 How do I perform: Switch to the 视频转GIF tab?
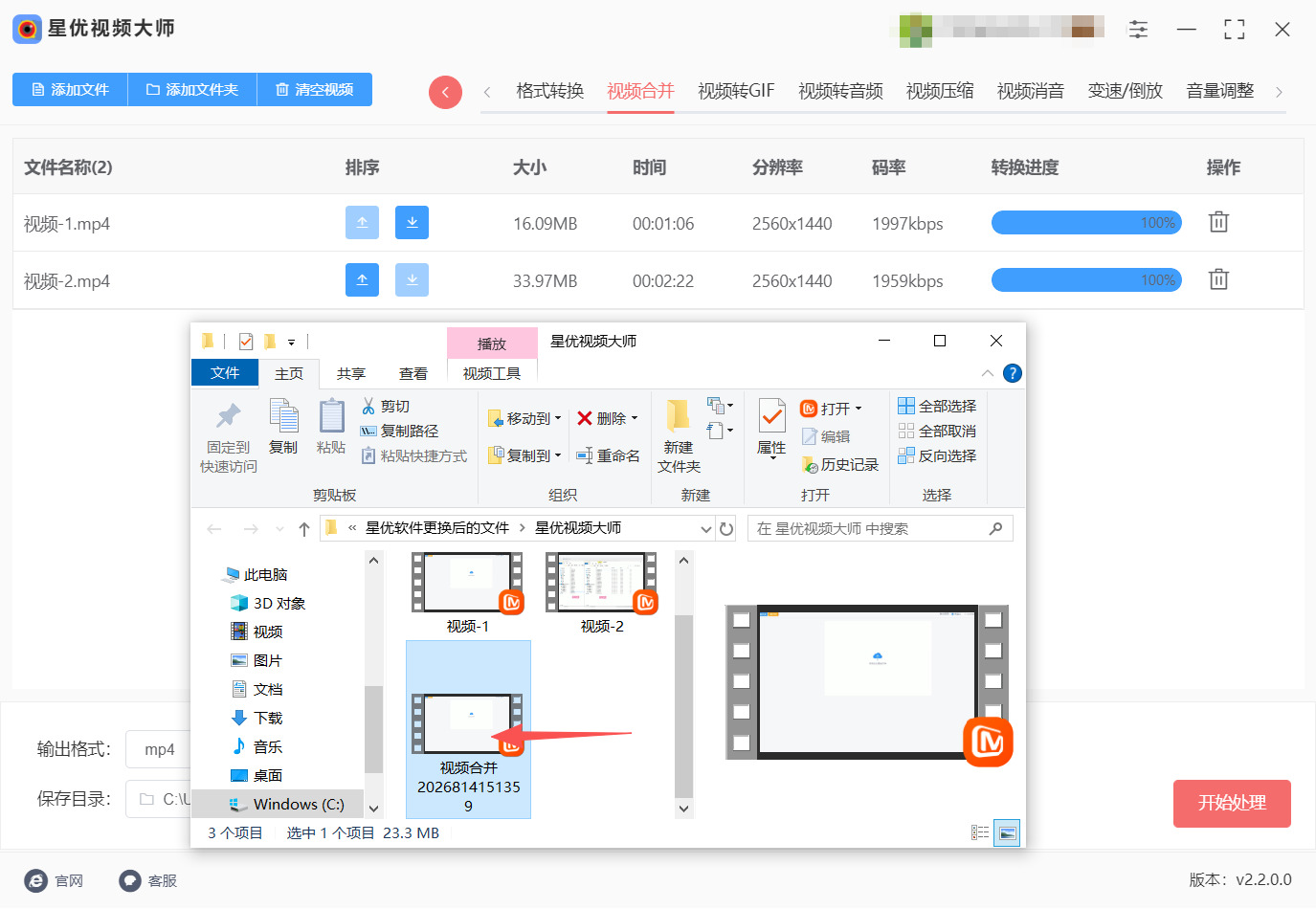[736, 92]
